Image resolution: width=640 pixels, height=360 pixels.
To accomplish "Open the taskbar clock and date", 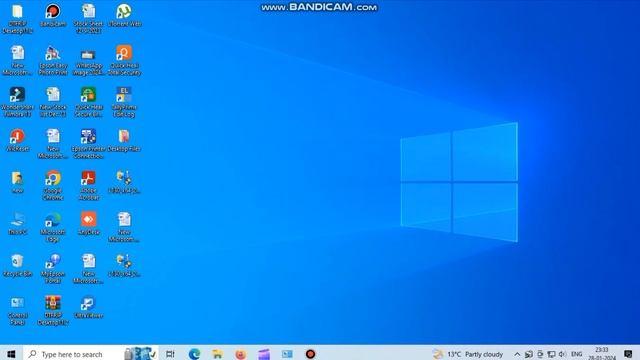I will tap(602, 354).
